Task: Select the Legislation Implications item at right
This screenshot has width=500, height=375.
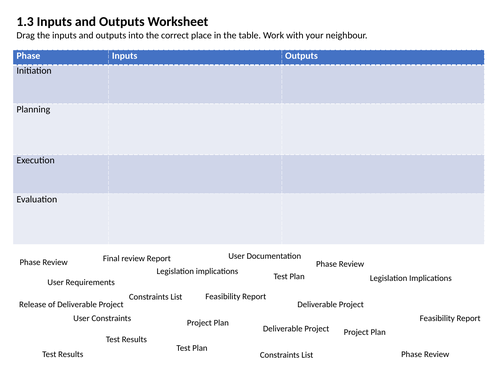Action: click(410, 278)
